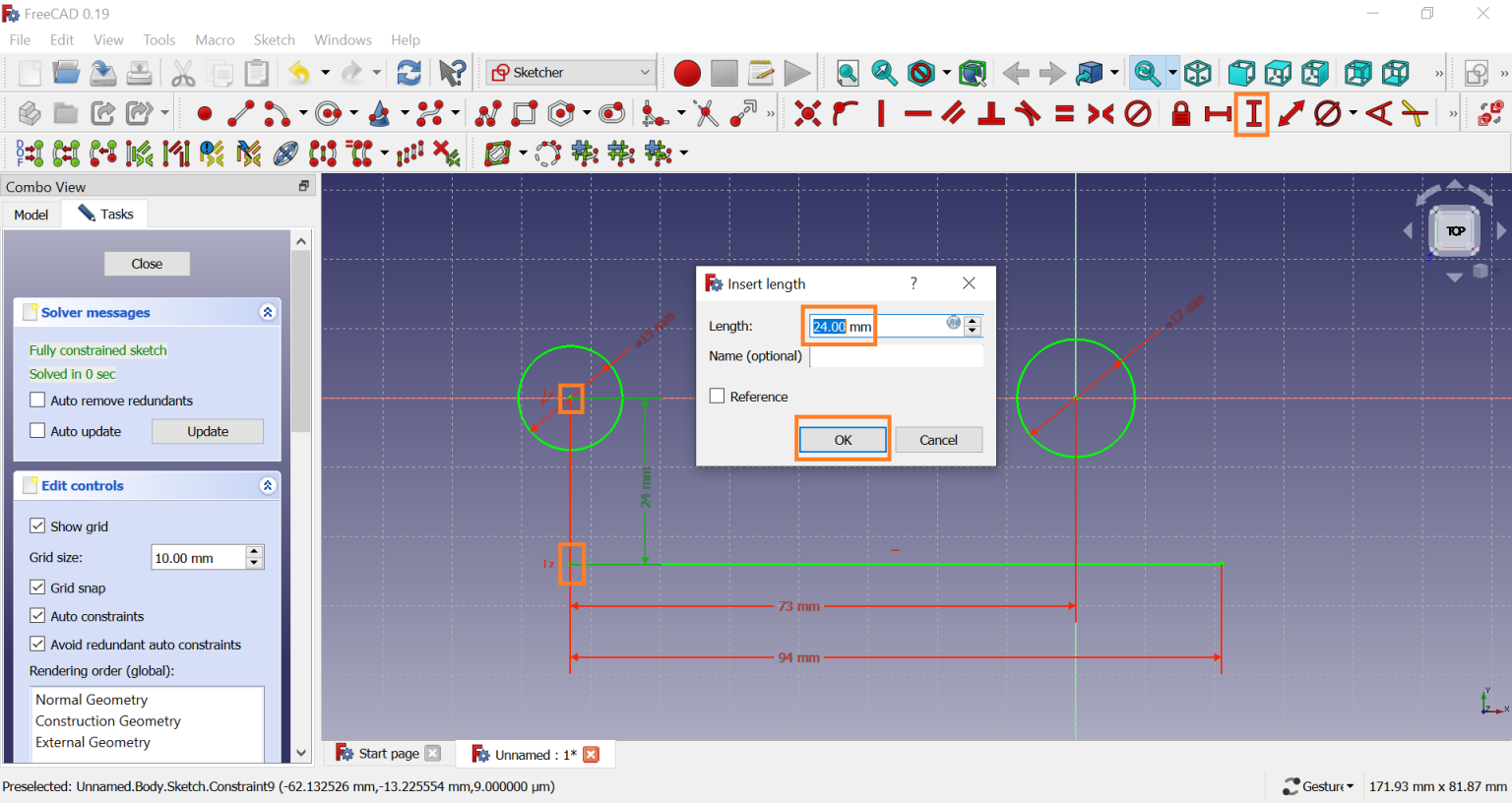Switch to the Model tab
The height and width of the screenshot is (803, 1512).
[x=31, y=215]
